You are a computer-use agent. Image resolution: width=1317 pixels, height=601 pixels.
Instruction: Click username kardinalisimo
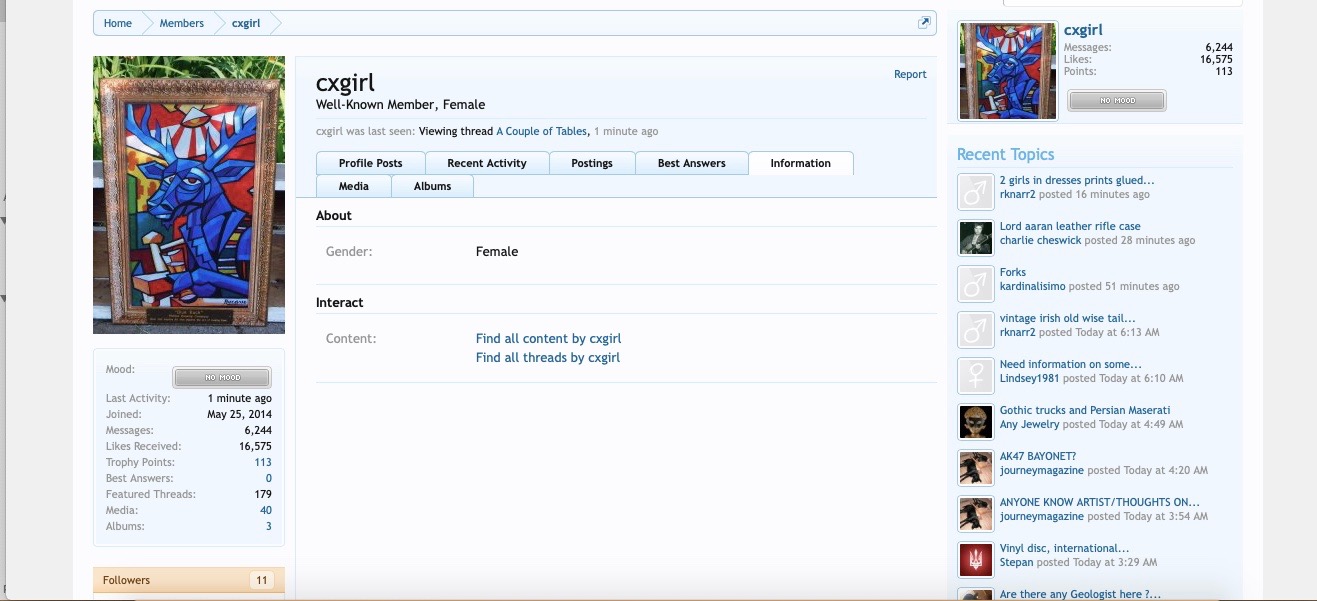point(1033,286)
